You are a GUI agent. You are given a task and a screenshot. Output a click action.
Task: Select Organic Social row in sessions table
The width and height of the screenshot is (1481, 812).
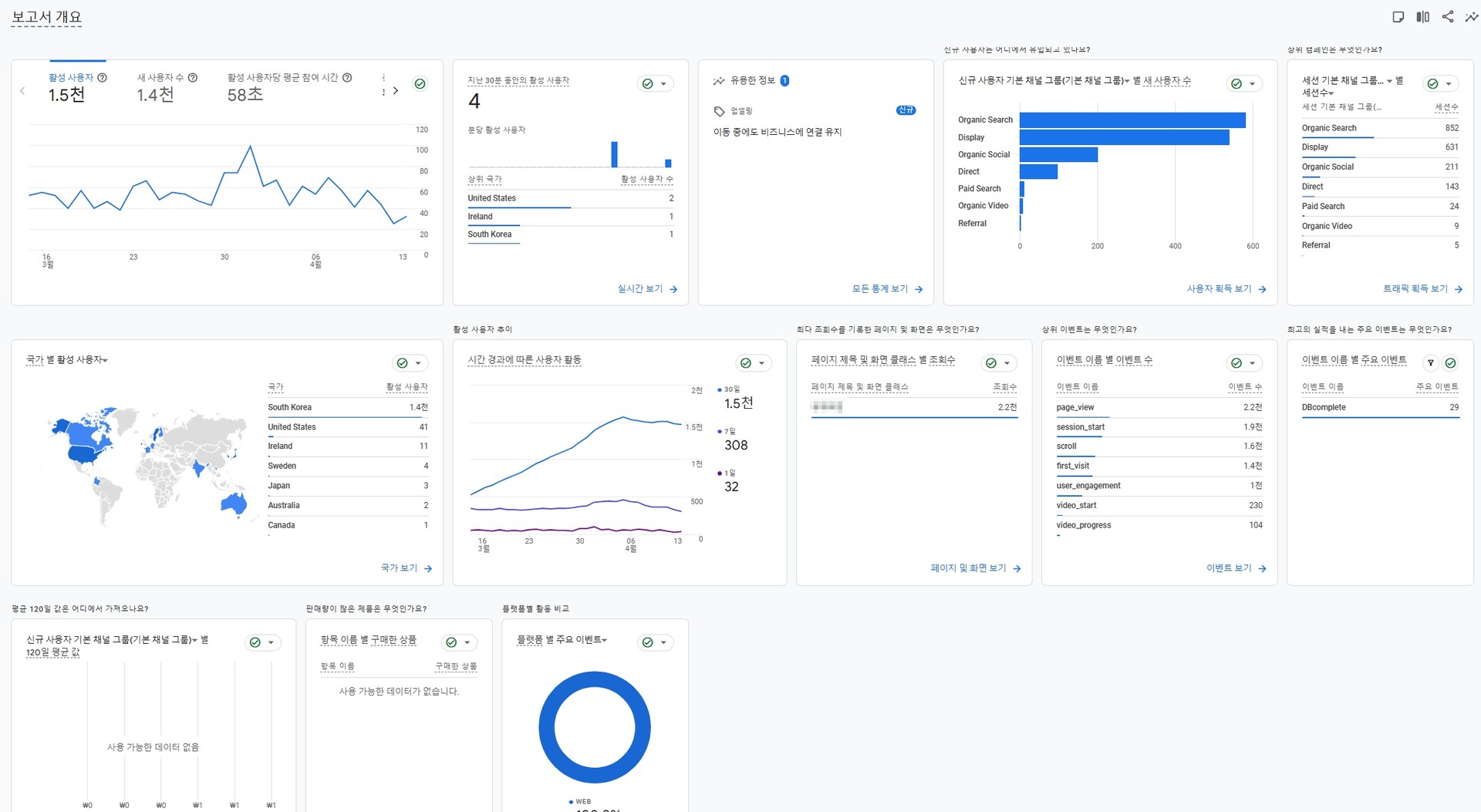1380,167
